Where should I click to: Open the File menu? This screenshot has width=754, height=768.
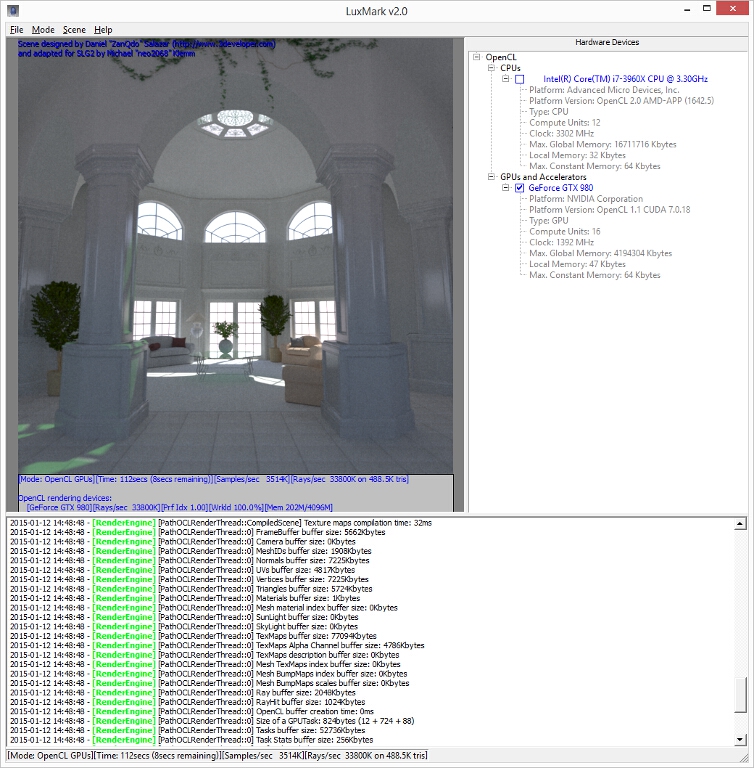(x=16, y=30)
